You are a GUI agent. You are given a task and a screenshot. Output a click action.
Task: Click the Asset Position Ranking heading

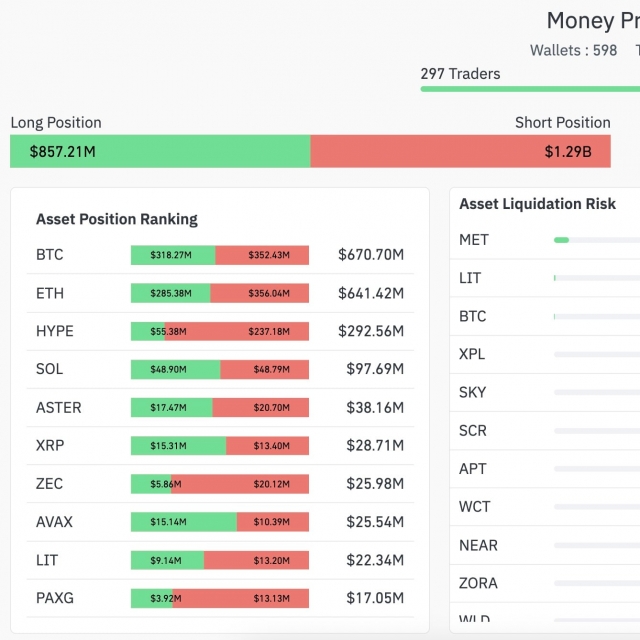(117, 219)
